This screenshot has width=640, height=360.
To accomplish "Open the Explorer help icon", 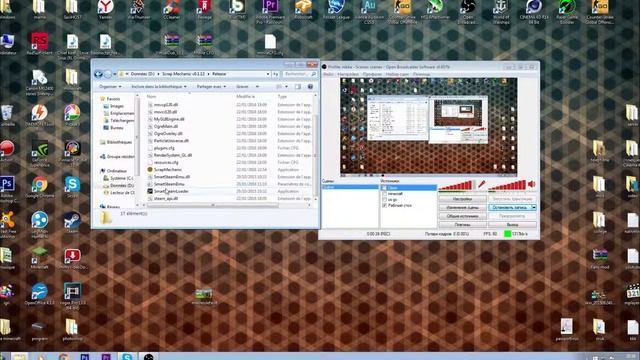I will (310, 87).
